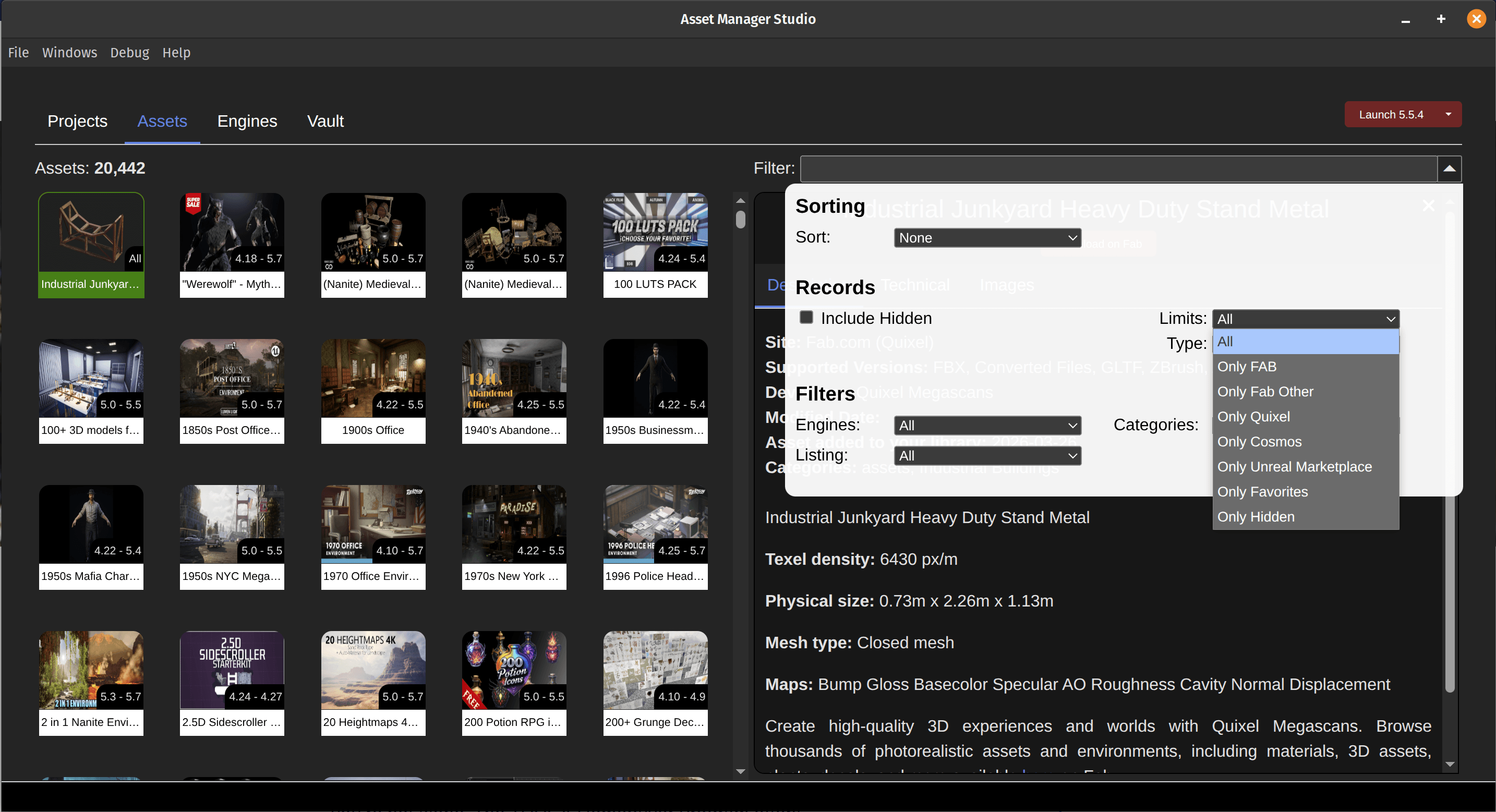Choose Only Fab Other option
Screen dimensions: 1496x812
point(1306,392)
